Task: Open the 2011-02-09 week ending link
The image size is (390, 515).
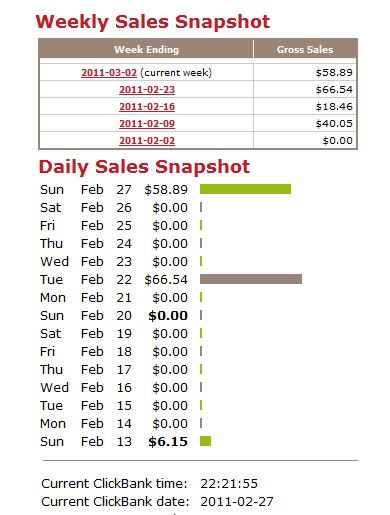Action: pyautogui.click(x=147, y=124)
